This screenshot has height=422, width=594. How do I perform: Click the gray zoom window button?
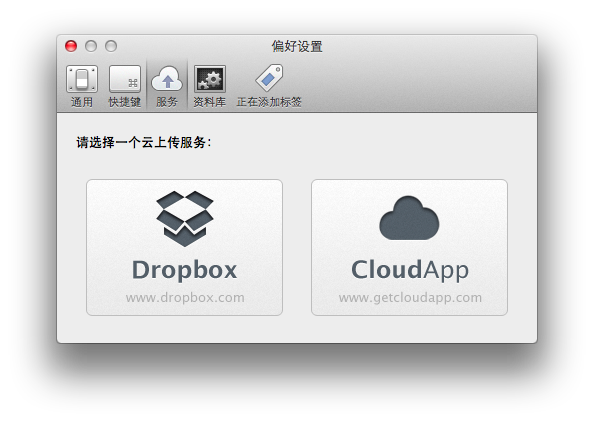click(111, 46)
